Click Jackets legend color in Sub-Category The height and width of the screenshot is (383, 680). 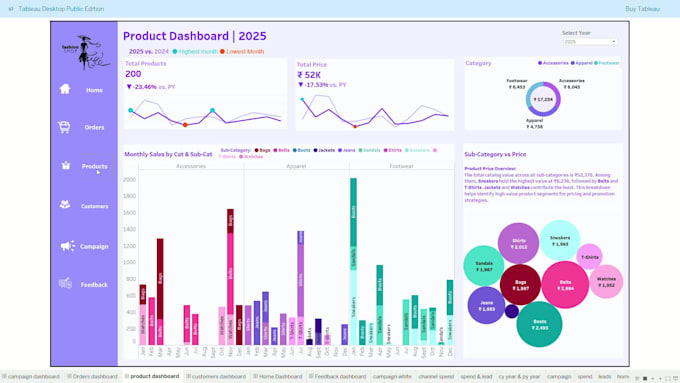(x=316, y=150)
